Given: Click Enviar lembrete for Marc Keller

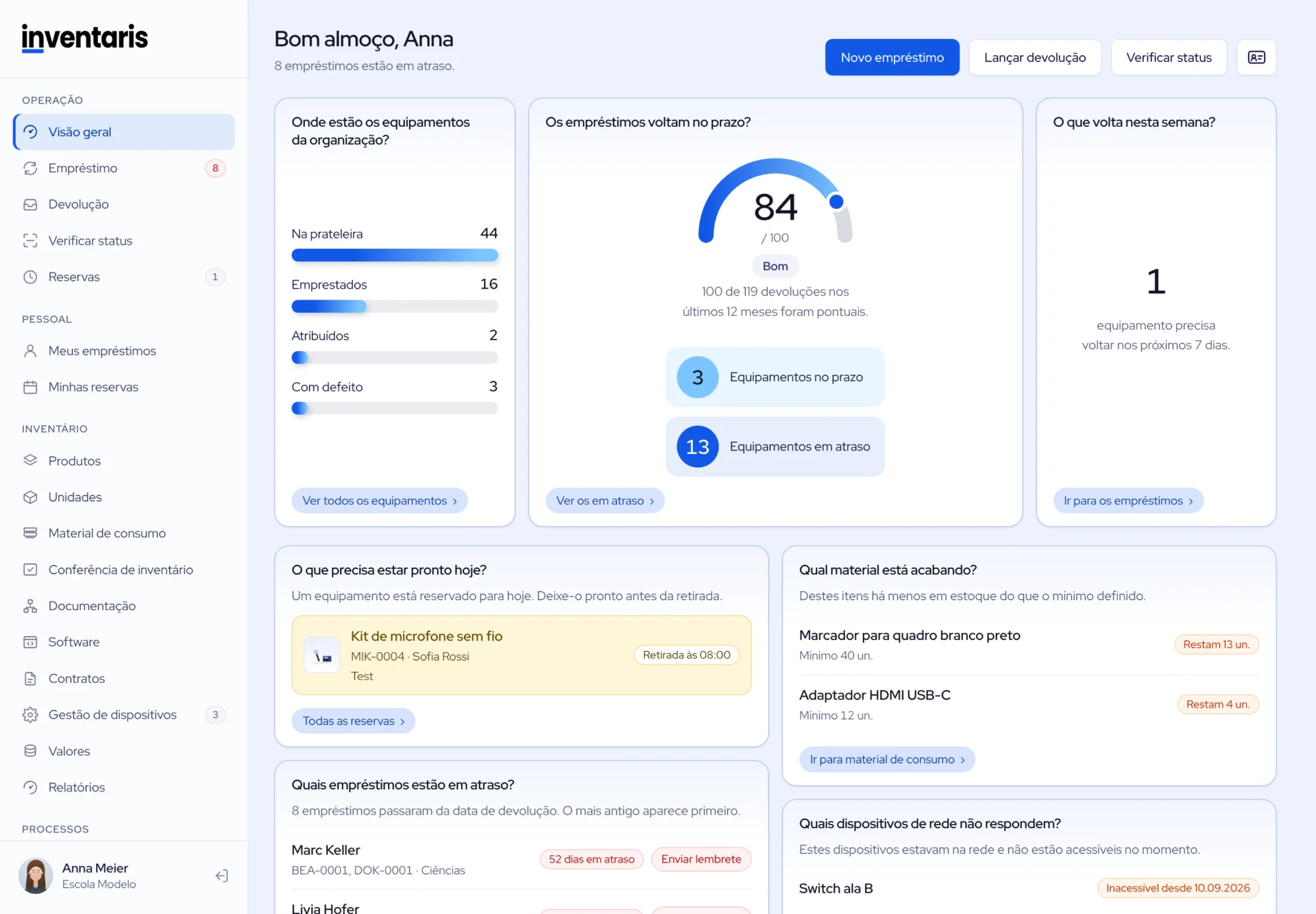Looking at the screenshot, I should pyautogui.click(x=701, y=859).
